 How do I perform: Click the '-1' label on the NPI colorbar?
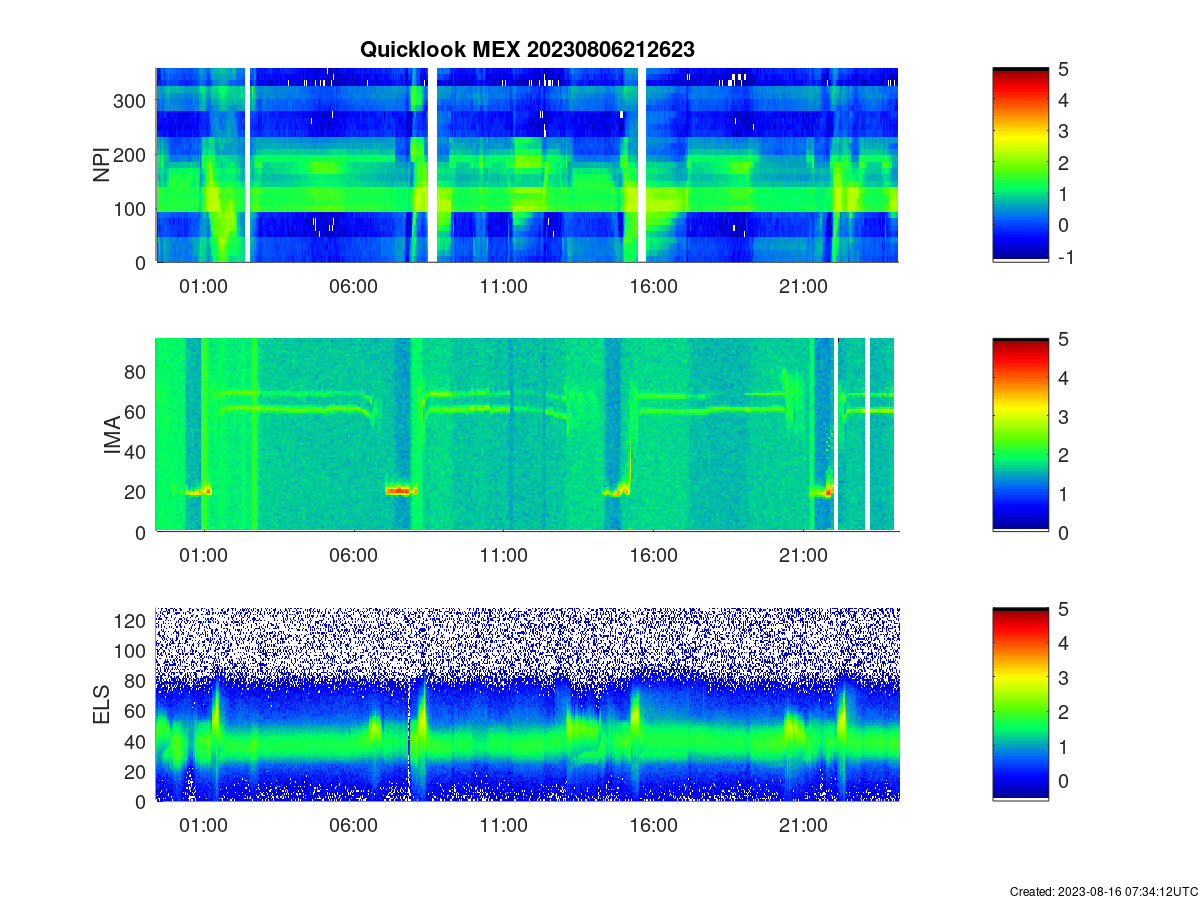tap(1068, 256)
